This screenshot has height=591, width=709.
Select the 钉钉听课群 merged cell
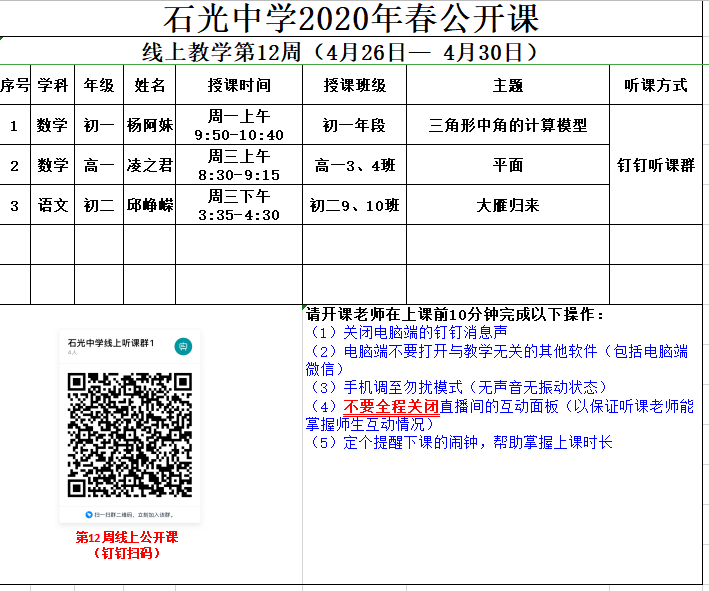(655, 165)
